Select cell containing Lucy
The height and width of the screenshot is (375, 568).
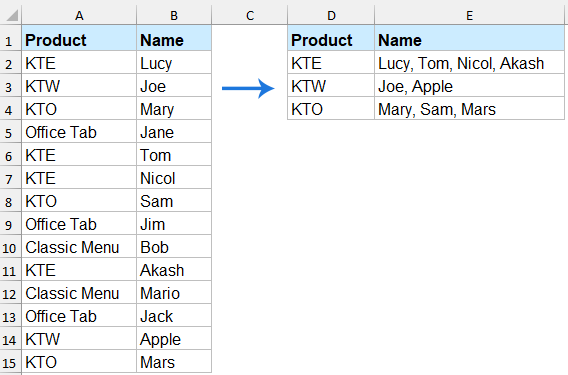pos(174,63)
